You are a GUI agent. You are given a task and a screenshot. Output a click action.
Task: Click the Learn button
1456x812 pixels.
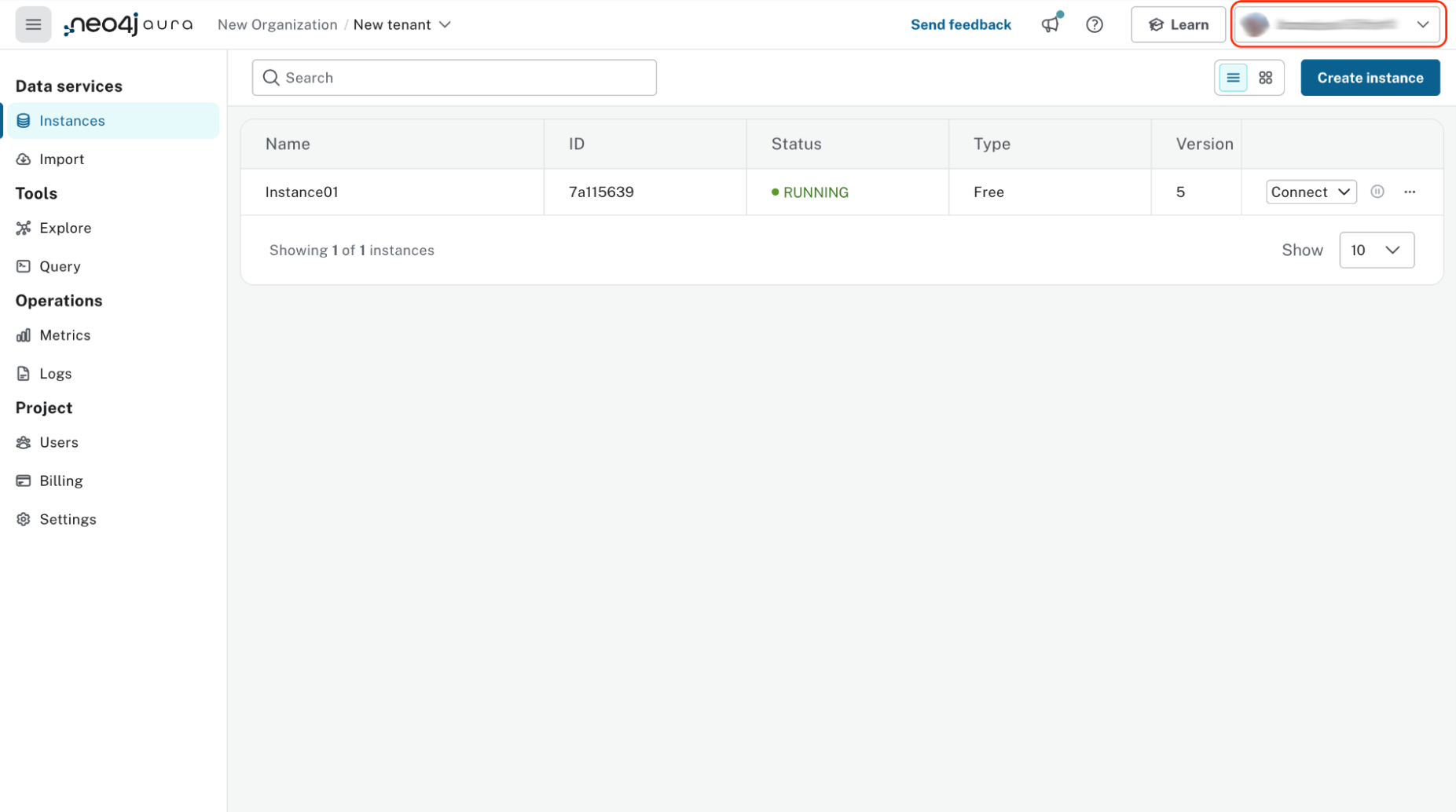[x=1178, y=24]
